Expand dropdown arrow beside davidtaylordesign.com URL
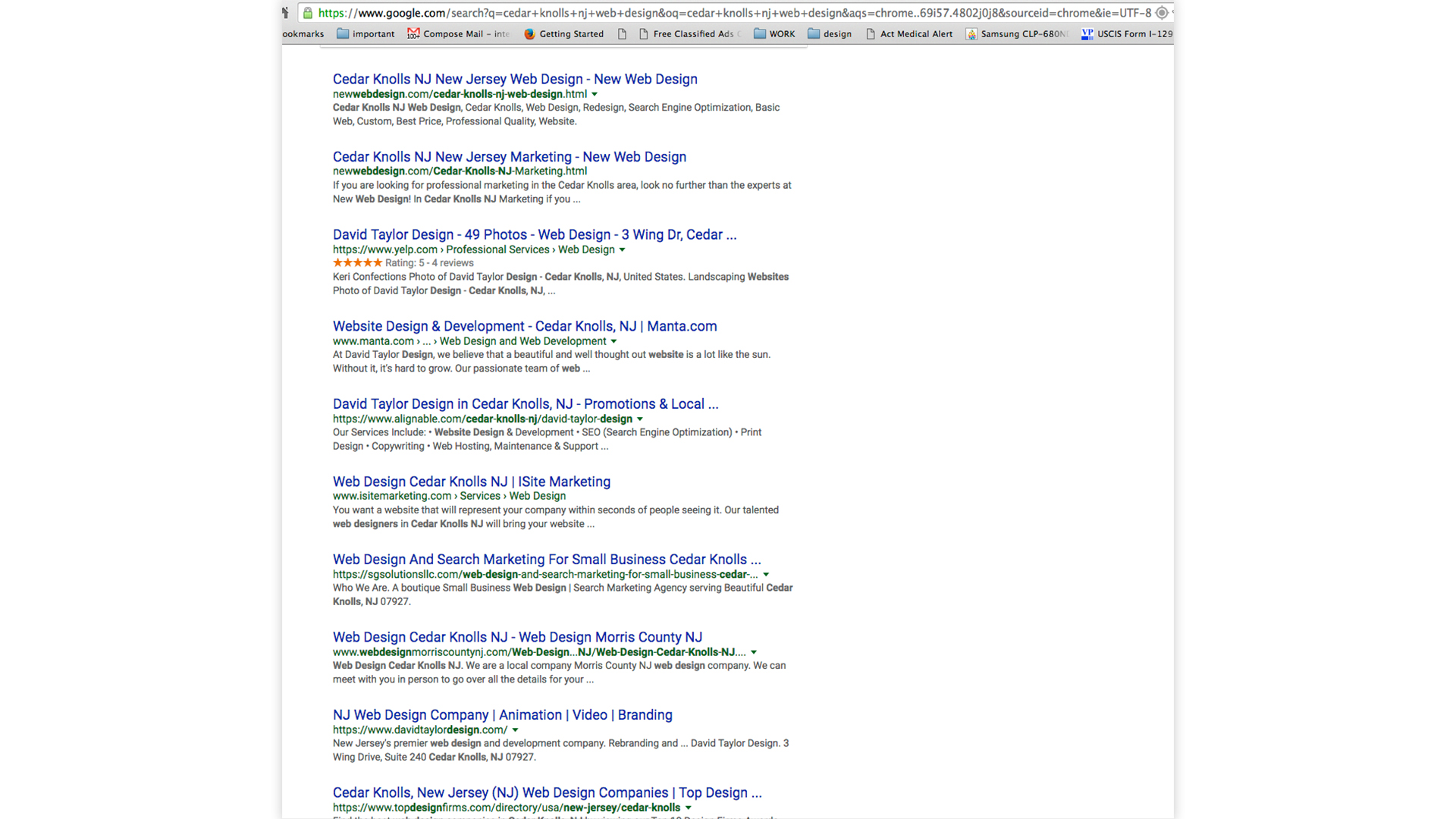The width and height of the screenshot is (1456, 819). click(515, 730)
